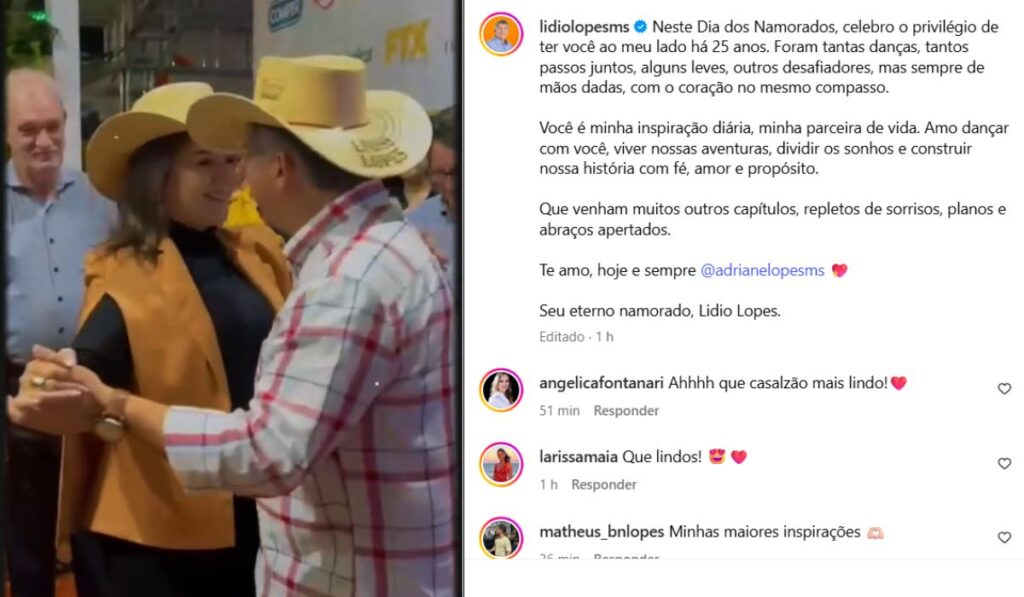
Task: Click the pink heart emoji after @adrianelopesms
Action: [839, 270]
